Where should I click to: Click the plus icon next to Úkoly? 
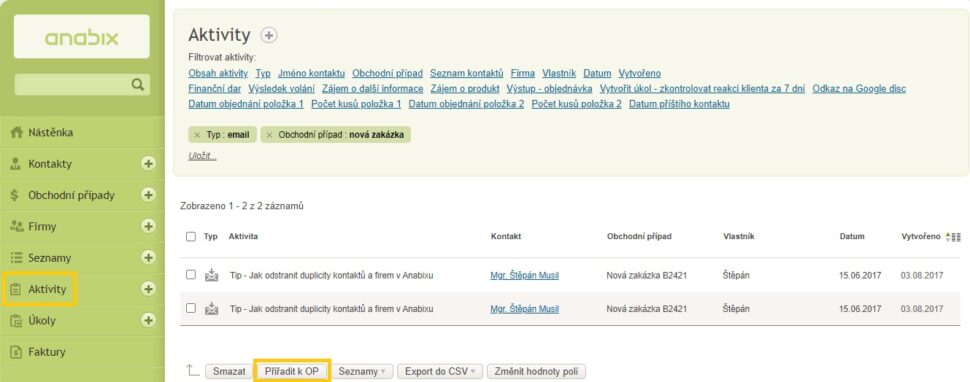pyautogui.click(x=148, y=320)
